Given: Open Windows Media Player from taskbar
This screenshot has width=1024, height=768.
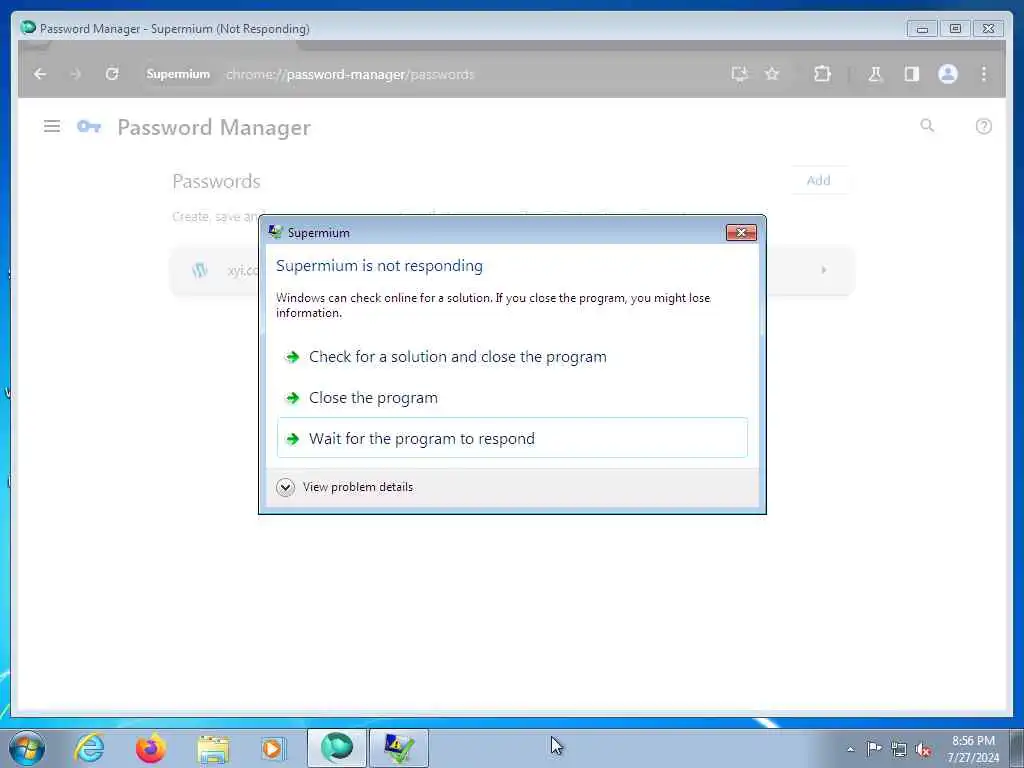Looking at the screenshot, I should 272,748.
